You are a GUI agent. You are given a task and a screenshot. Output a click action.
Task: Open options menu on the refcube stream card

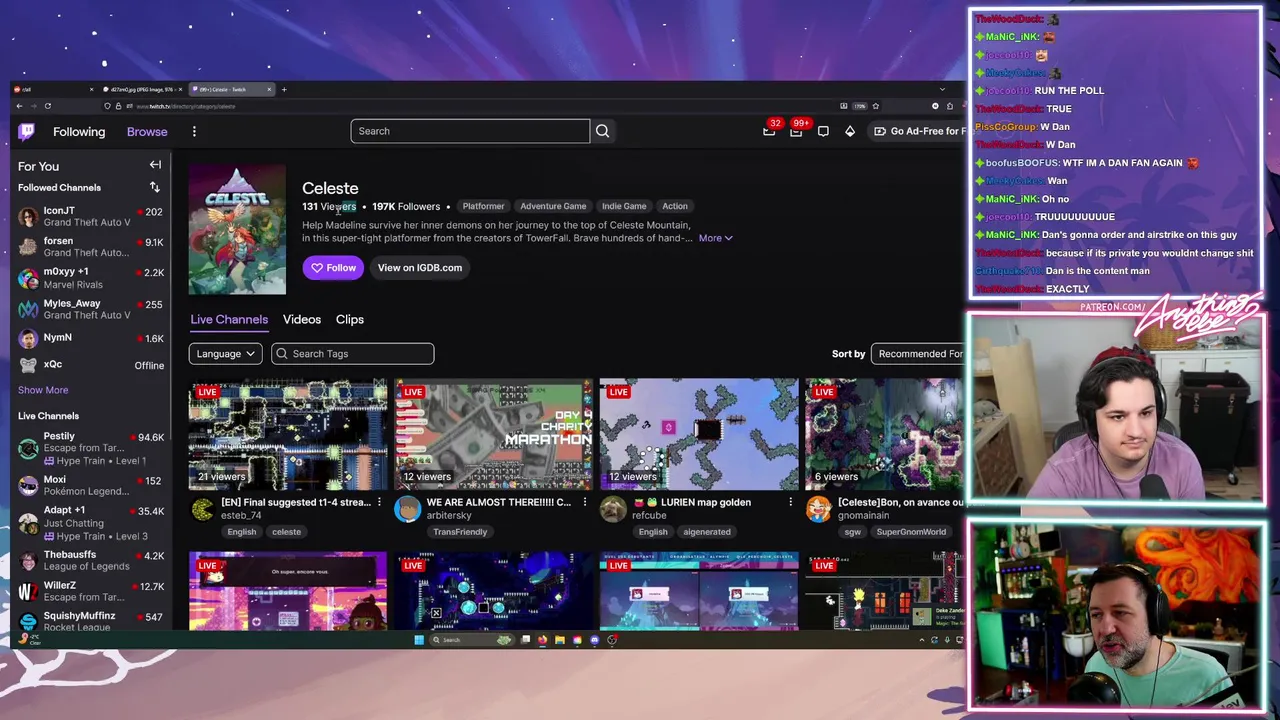(790, 502)
